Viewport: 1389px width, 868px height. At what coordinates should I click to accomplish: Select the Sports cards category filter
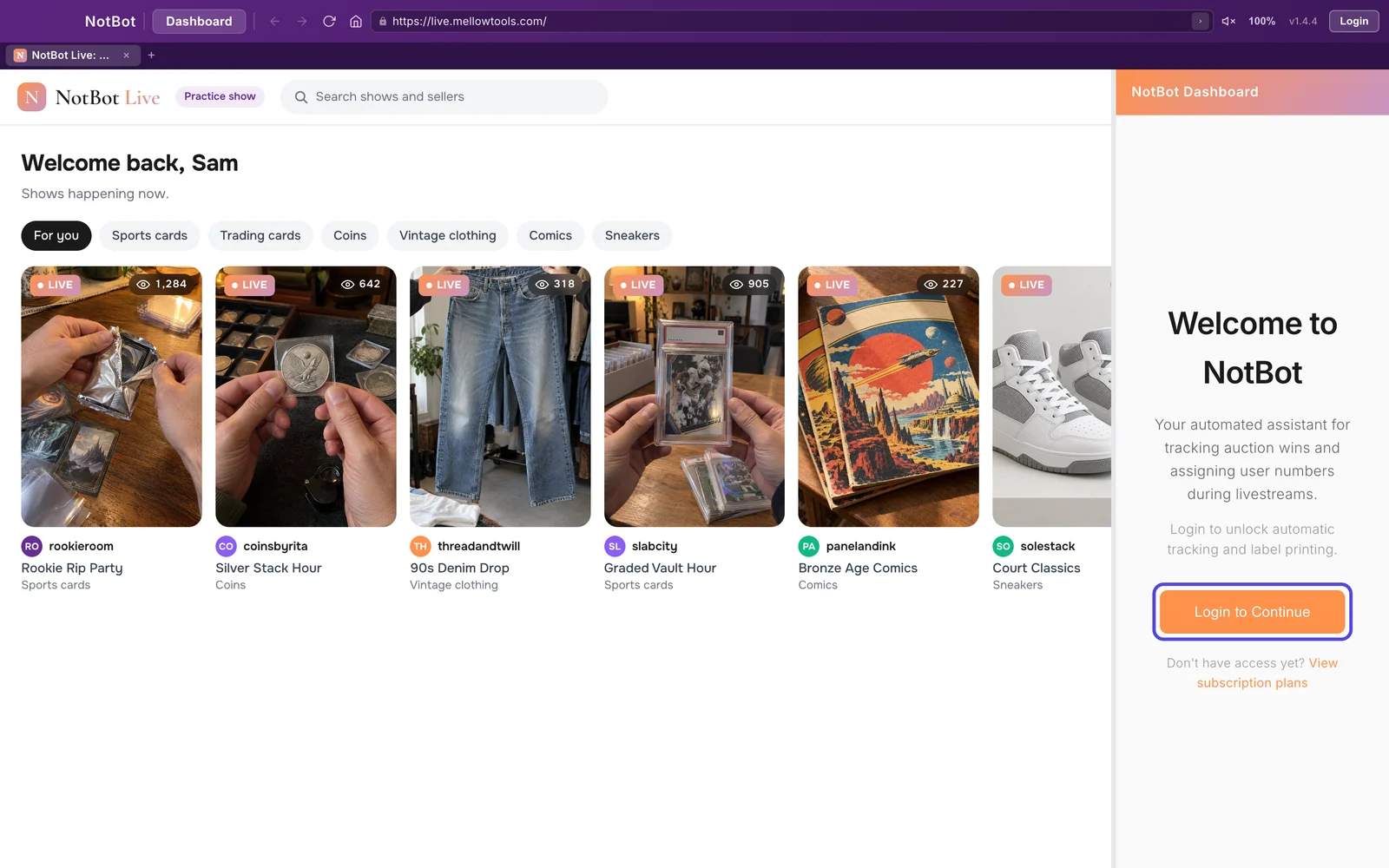(149, 235)
